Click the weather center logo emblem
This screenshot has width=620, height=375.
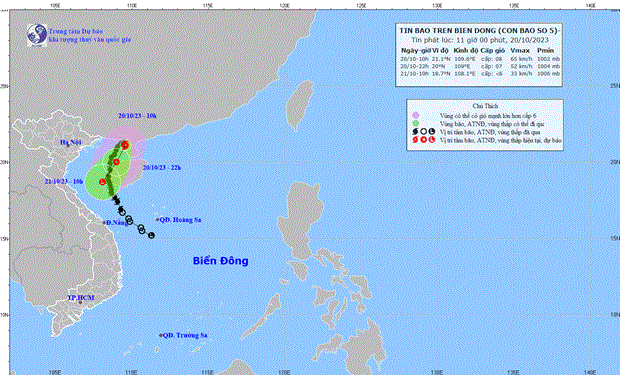click(37, 35)
